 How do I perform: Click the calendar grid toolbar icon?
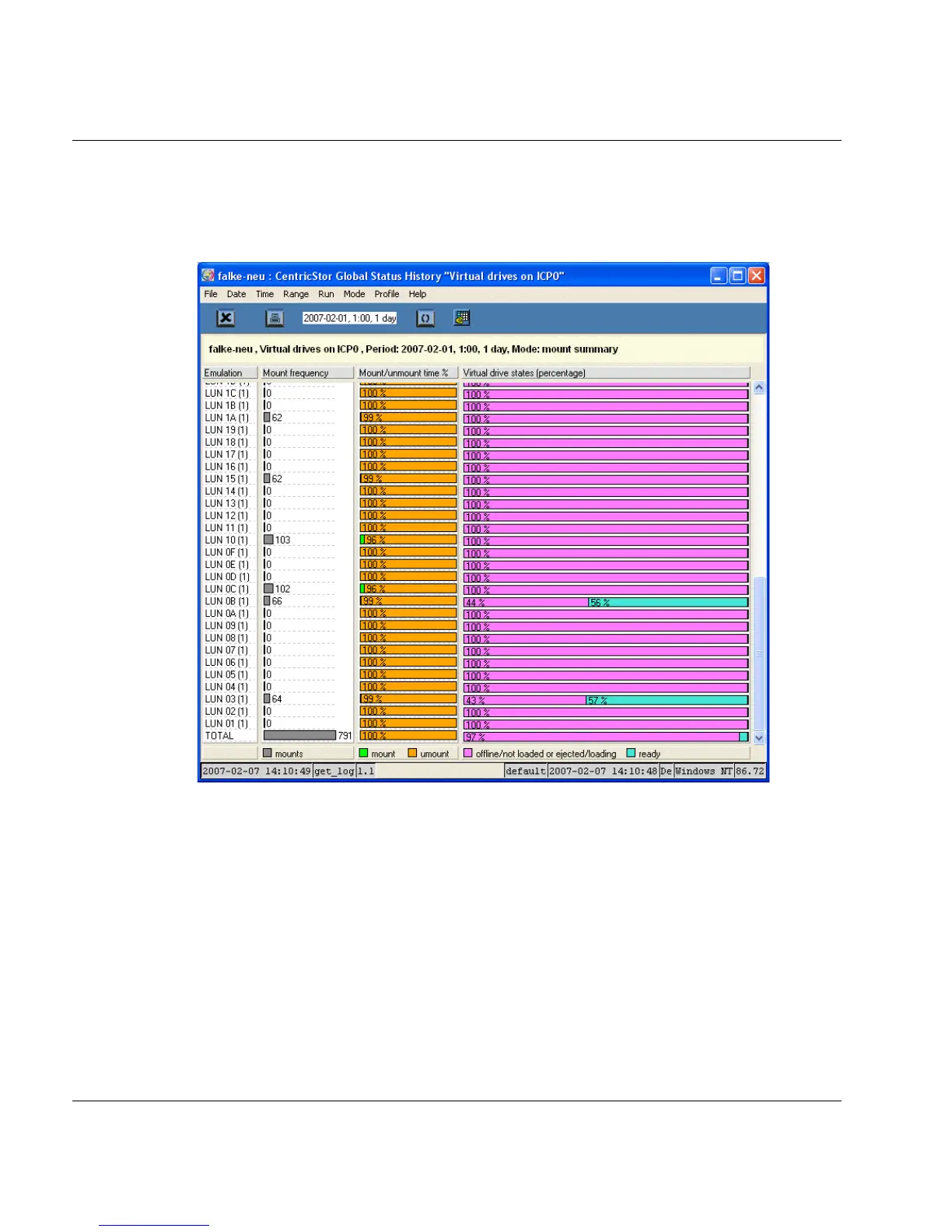462,317
